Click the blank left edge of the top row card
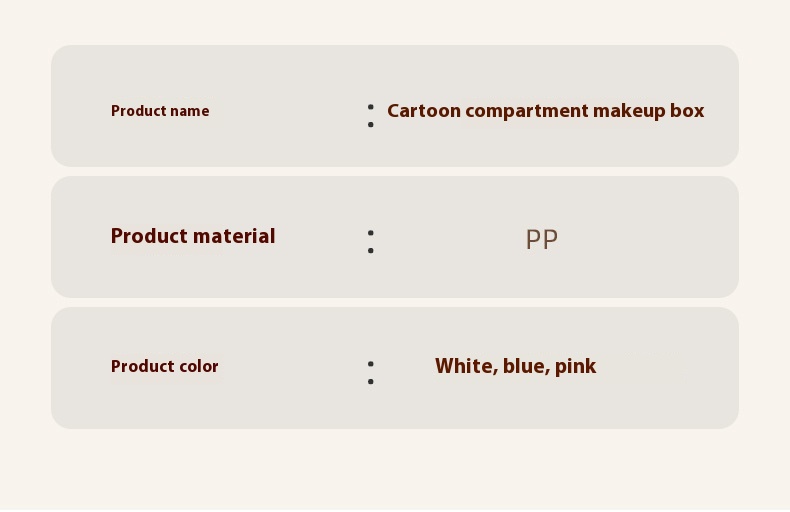This screenshot has height=512, width=790. point(75,106)
